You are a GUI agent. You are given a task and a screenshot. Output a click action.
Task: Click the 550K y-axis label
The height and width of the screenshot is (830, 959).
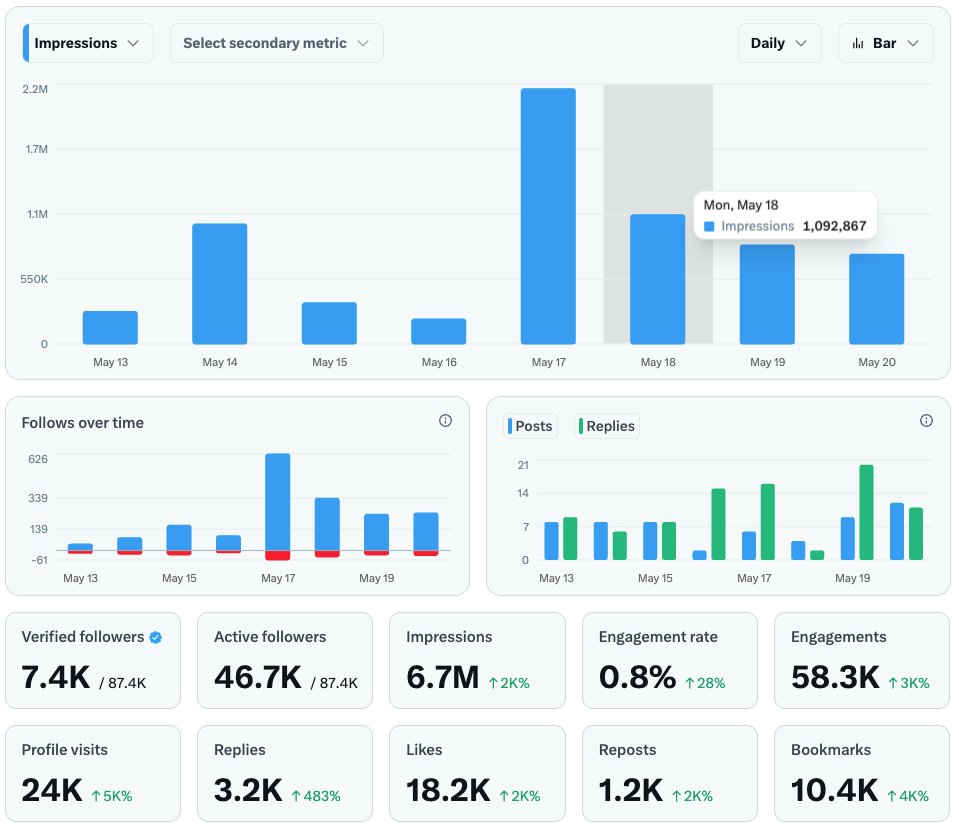click(x=34, y=280)
